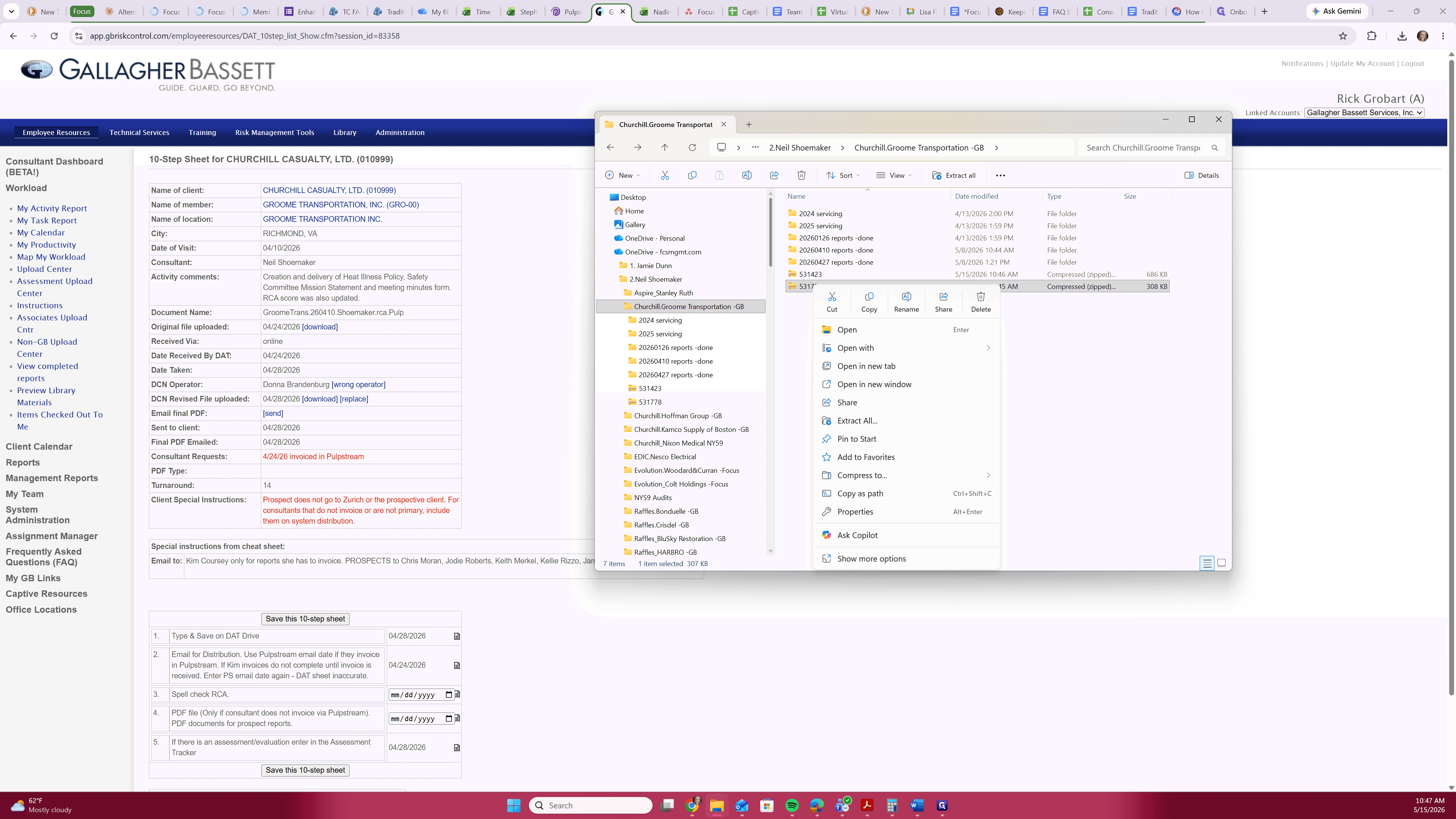Viewport: 1456px width, 819px height.
Task: Toggle the Details pane in Explorer
Action: tap(1202, 175)
